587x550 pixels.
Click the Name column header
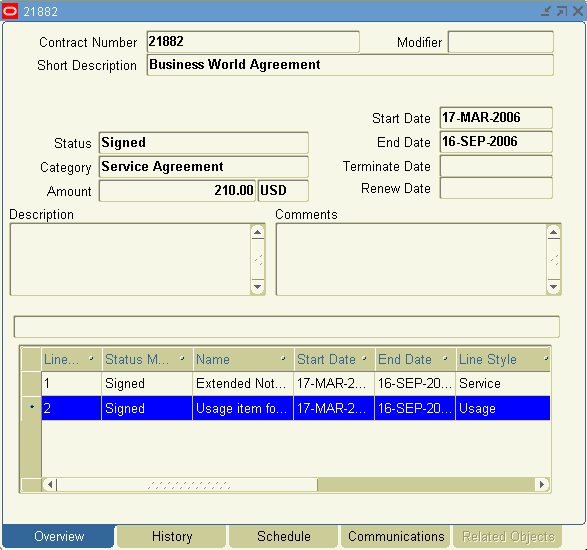coord(243,359)
